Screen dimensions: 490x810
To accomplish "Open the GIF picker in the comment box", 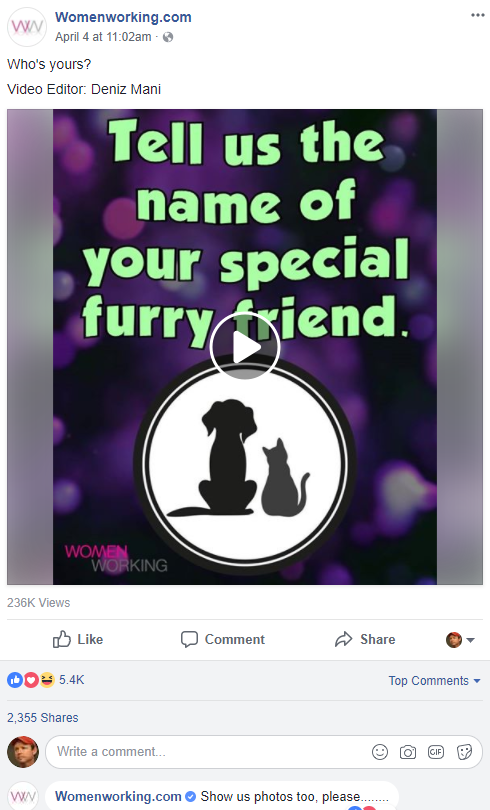I will point(436,752).
